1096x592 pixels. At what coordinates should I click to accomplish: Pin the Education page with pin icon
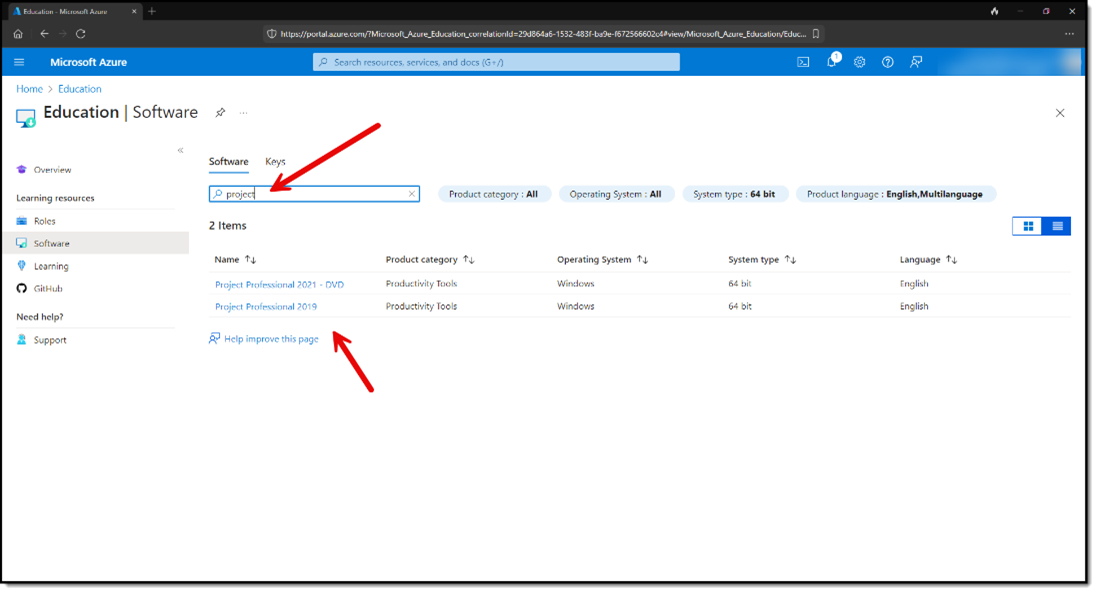coord(220,113)
